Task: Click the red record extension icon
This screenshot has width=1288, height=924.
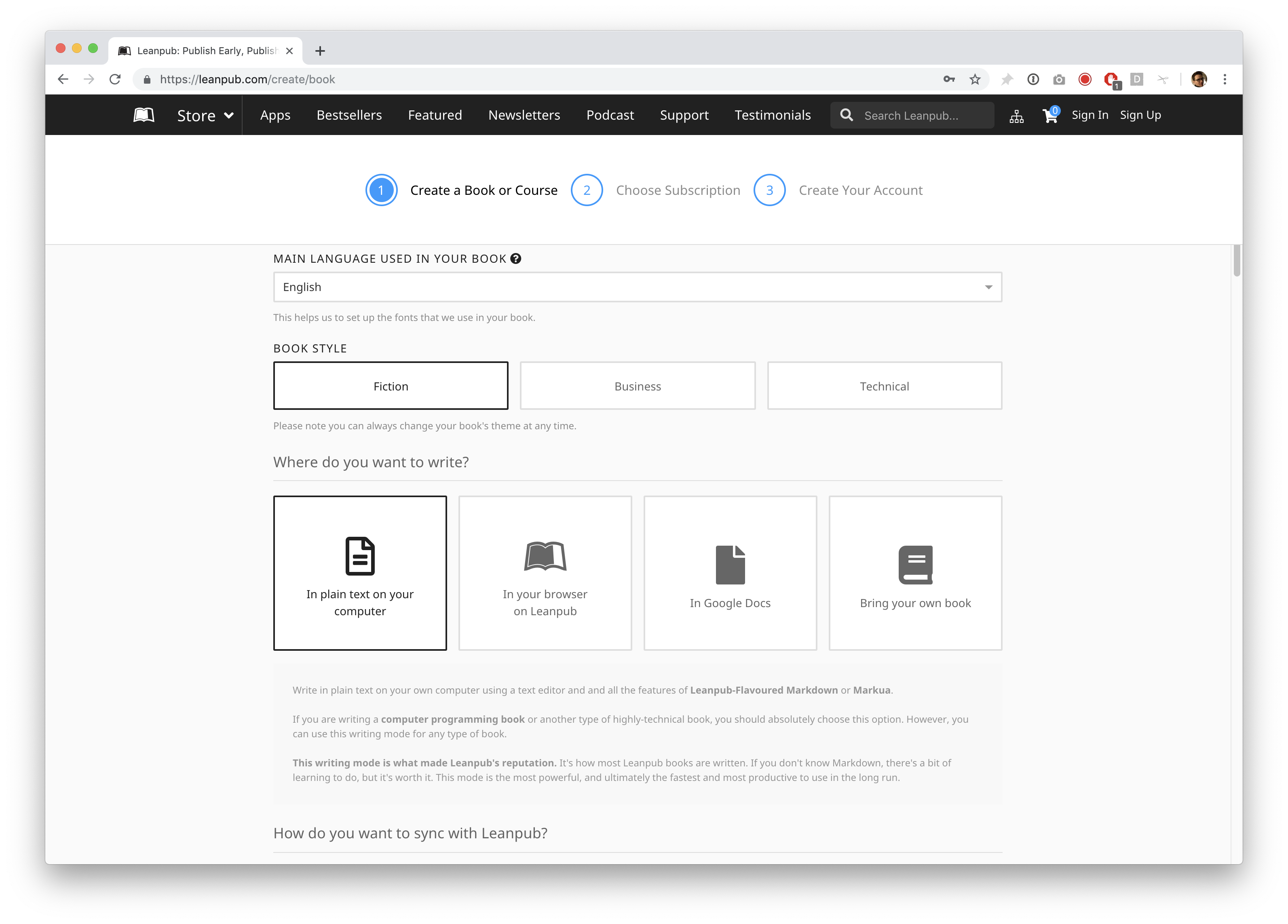Action: click(x=1085, y=80)
